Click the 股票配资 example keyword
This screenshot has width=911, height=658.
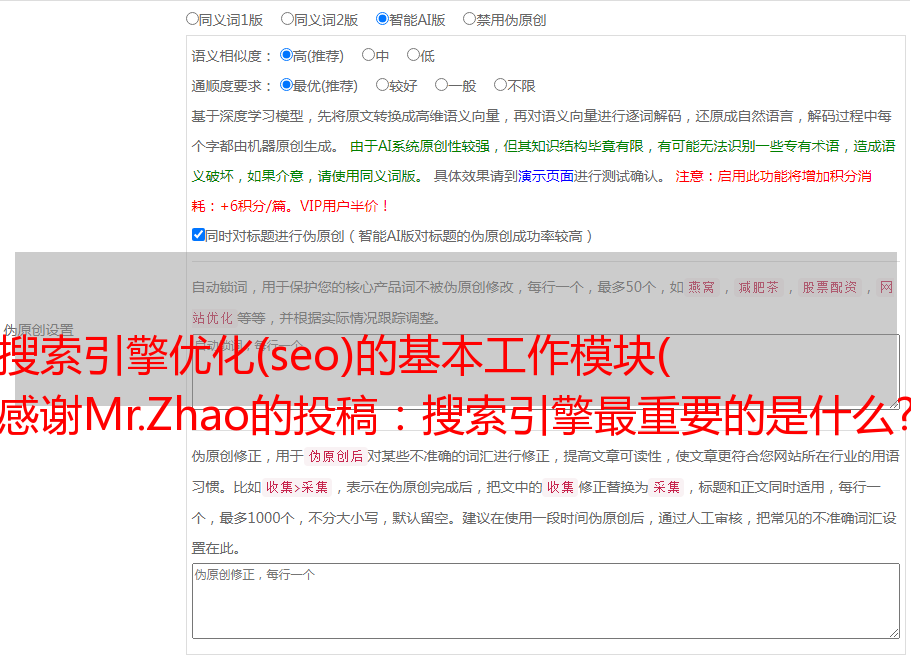point(830,287)
